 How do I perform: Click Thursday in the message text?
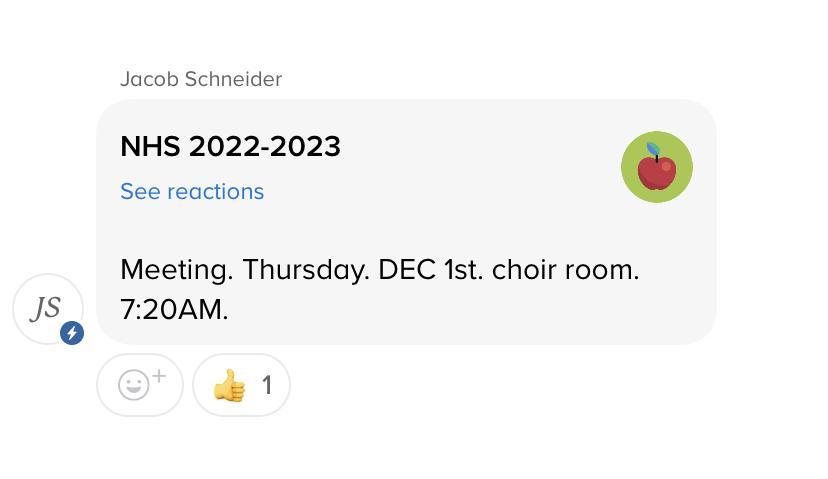pos(305,270)
